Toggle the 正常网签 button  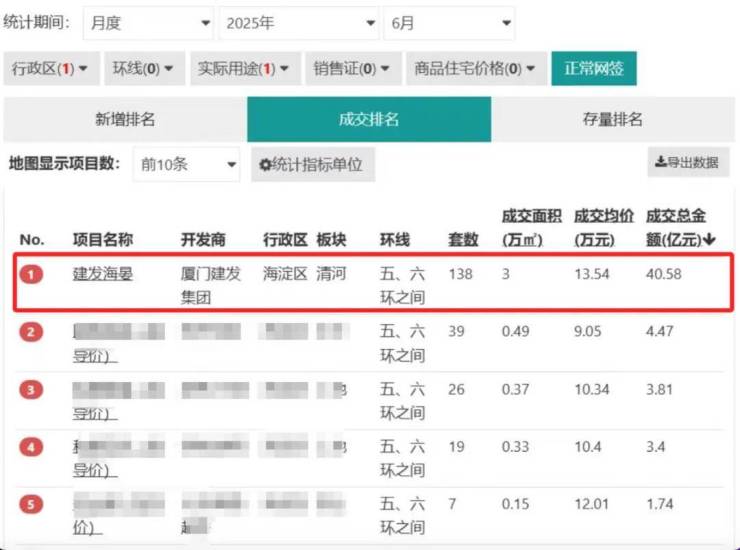594,69
